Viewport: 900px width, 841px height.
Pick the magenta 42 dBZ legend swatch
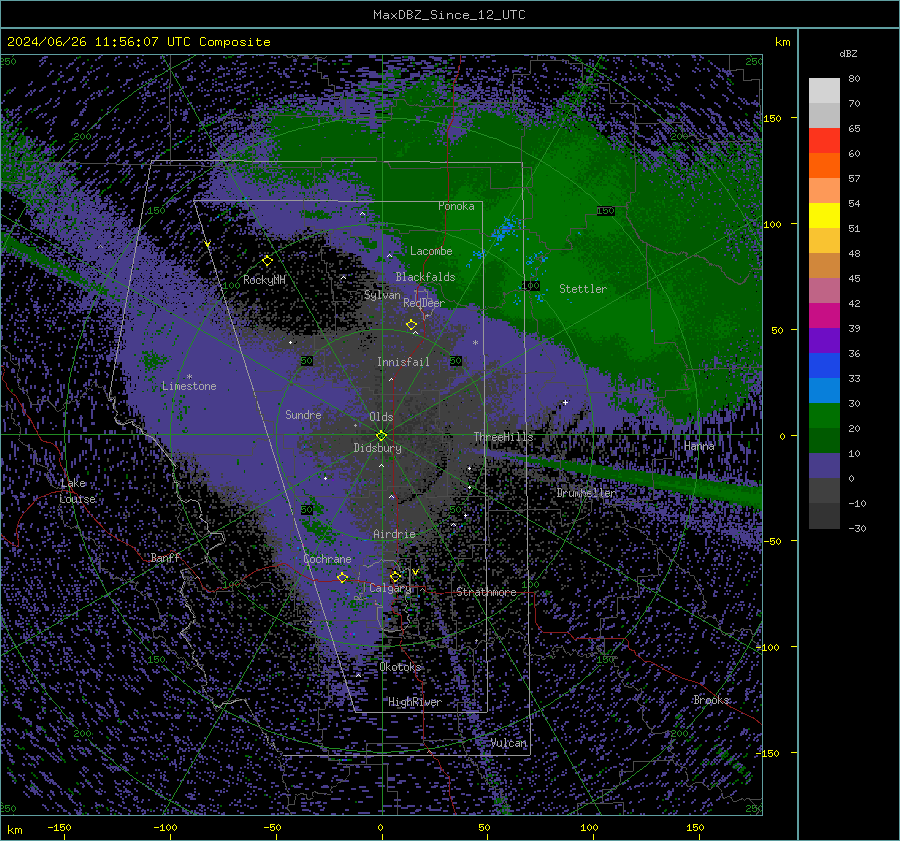(824, 315)
